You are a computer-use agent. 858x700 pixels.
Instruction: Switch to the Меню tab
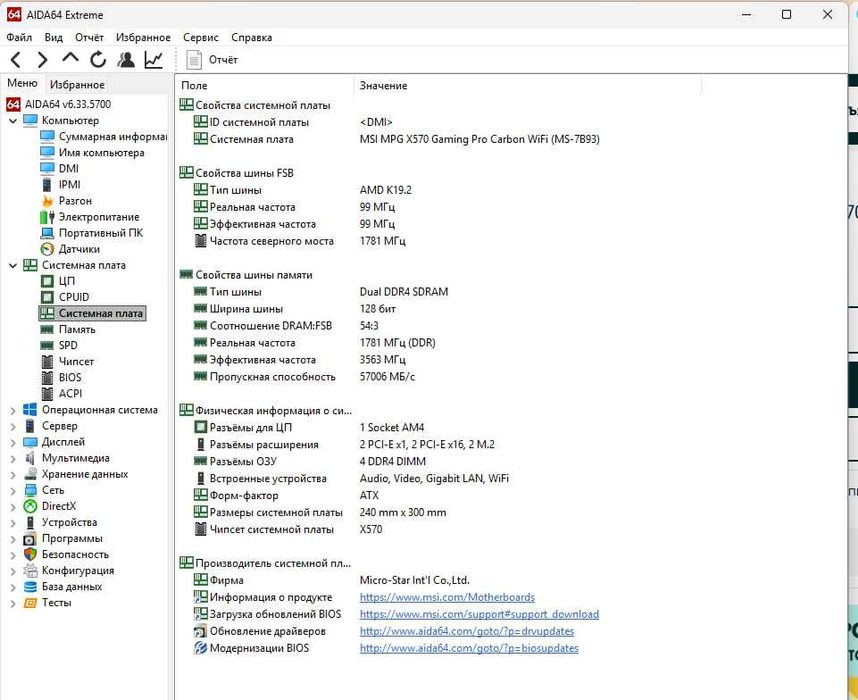pos(22,83)
